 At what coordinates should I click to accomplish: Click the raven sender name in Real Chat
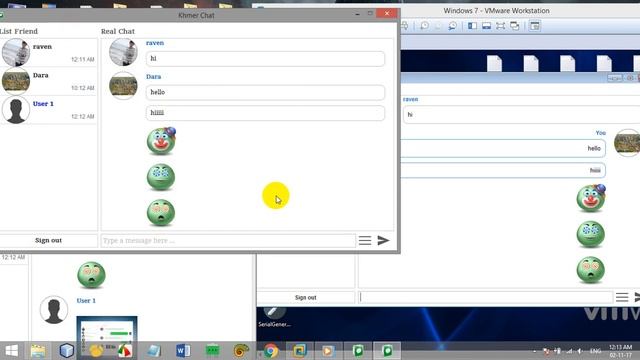click(155, 43)
